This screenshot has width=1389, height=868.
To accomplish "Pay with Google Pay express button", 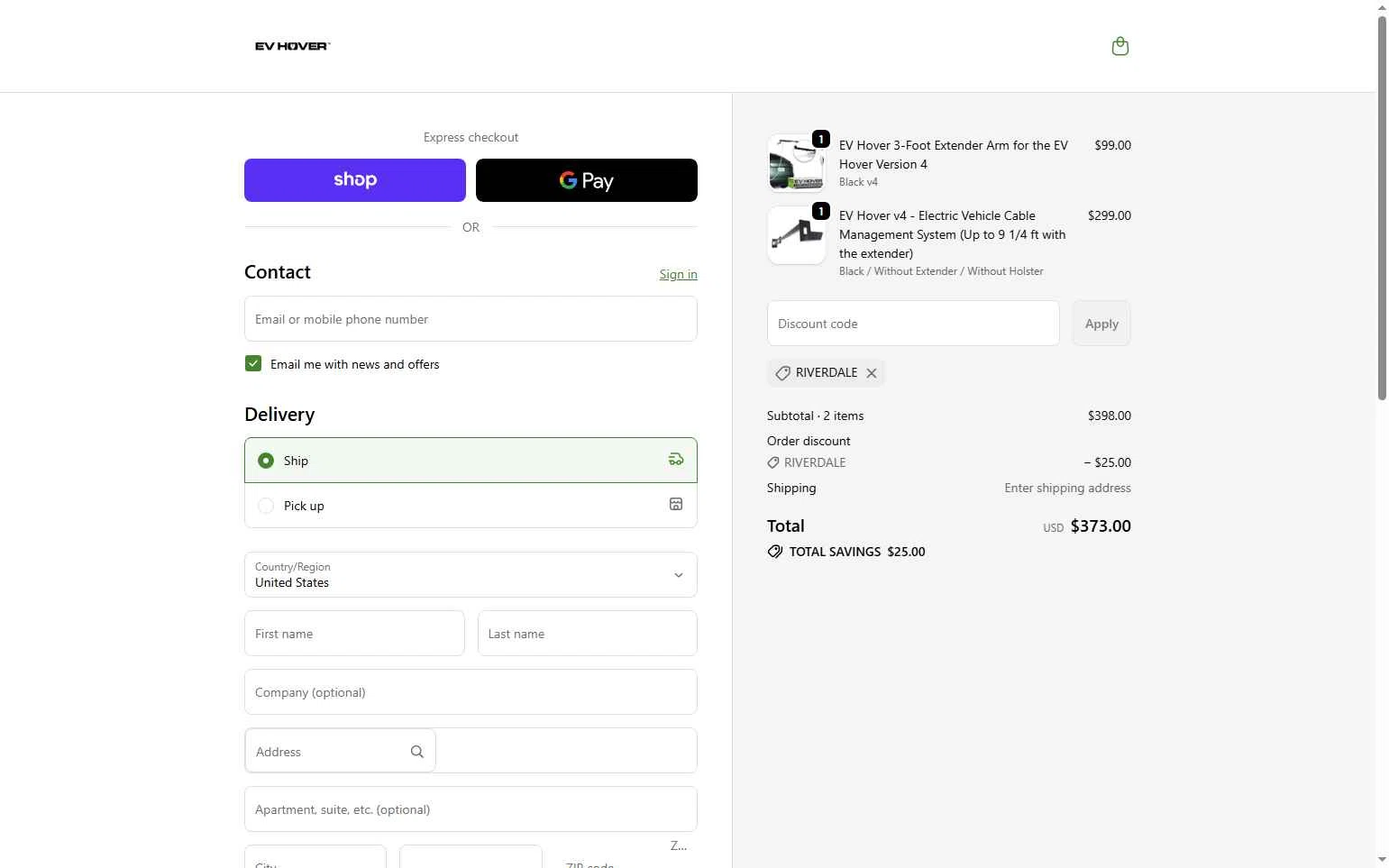I will click(x=587, y=180).
